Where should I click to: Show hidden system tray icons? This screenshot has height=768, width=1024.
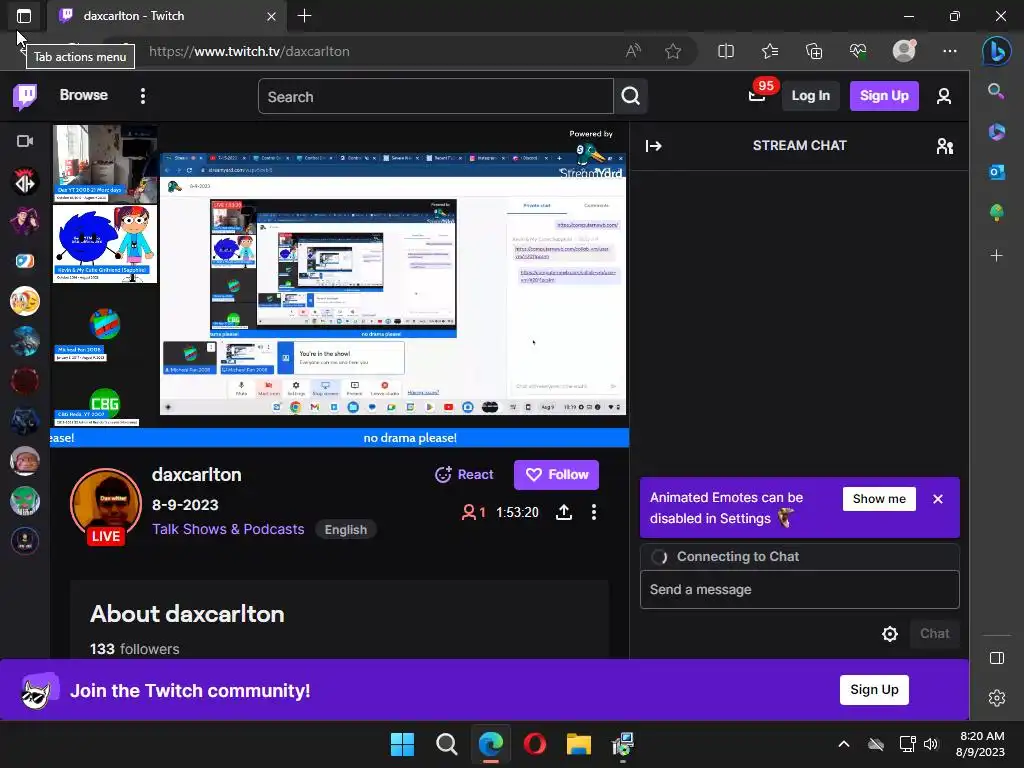(844, 744)
